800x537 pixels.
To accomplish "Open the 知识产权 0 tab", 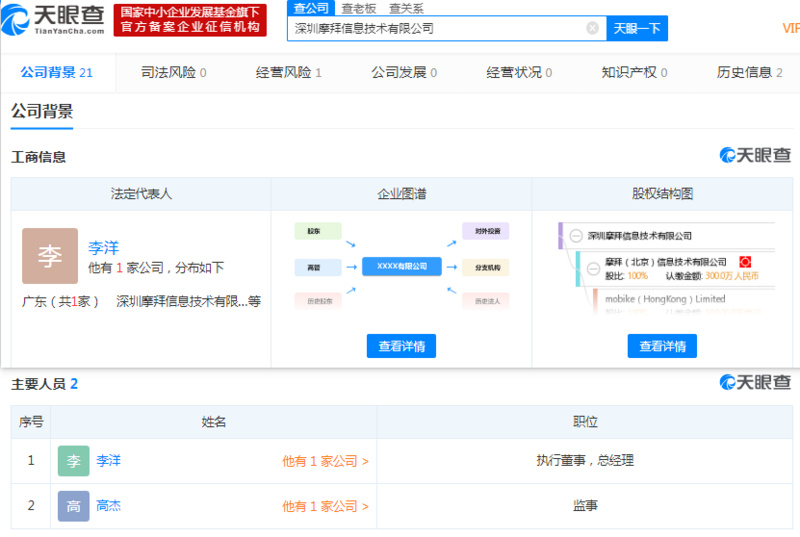I will pos(634,72).
